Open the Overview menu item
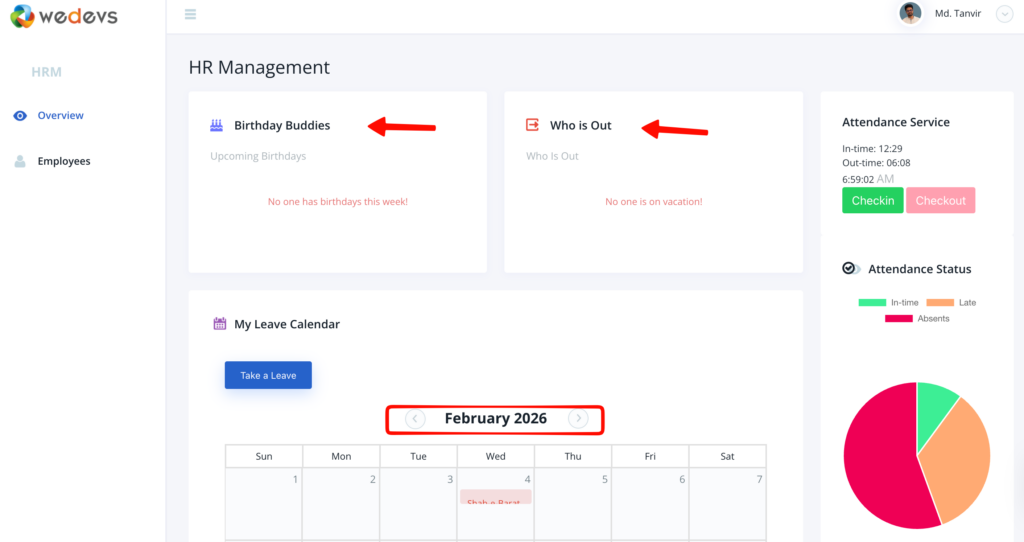 tap(61, 116)
